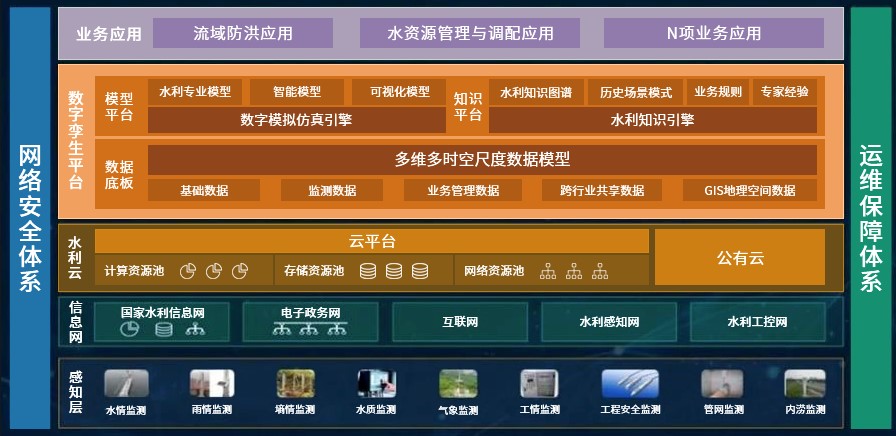Viewport: 896px width, 436px height.
Task: Click the N项业务应用 block
Action: point(714,33)
